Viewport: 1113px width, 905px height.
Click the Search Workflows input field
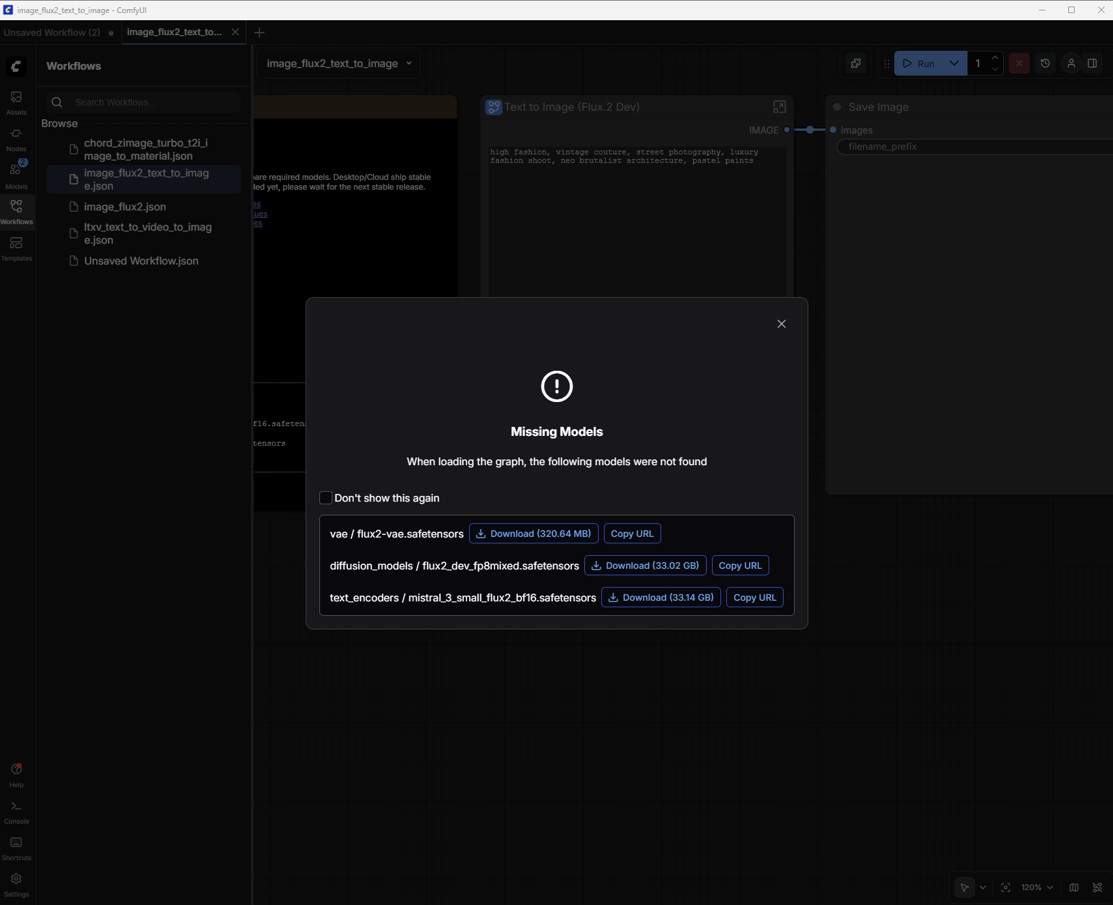pos(150,102)
